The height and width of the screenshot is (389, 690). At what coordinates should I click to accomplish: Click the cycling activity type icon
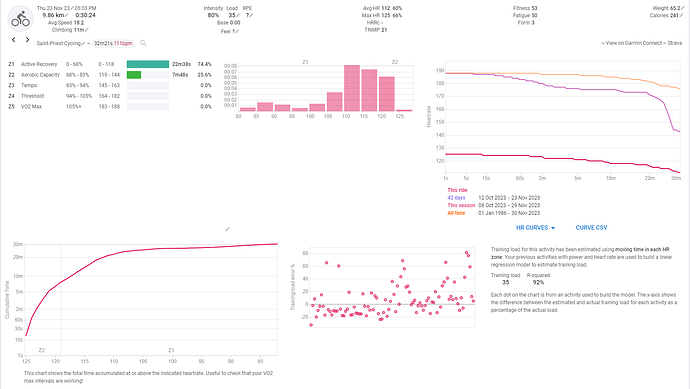tap(21, 19)
